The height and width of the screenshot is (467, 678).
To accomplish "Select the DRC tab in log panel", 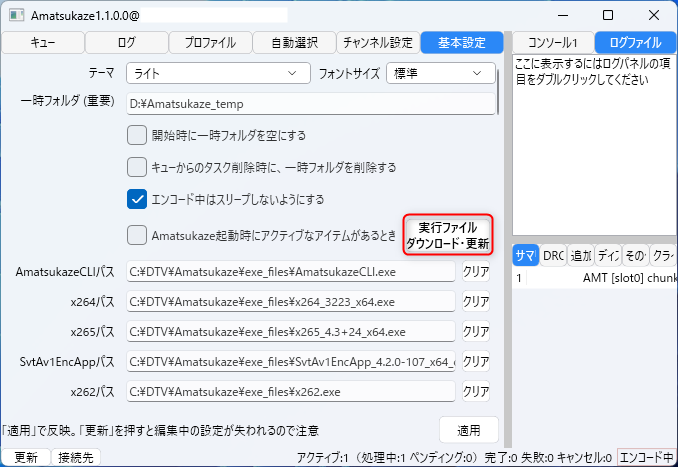I will pos(553,256).
